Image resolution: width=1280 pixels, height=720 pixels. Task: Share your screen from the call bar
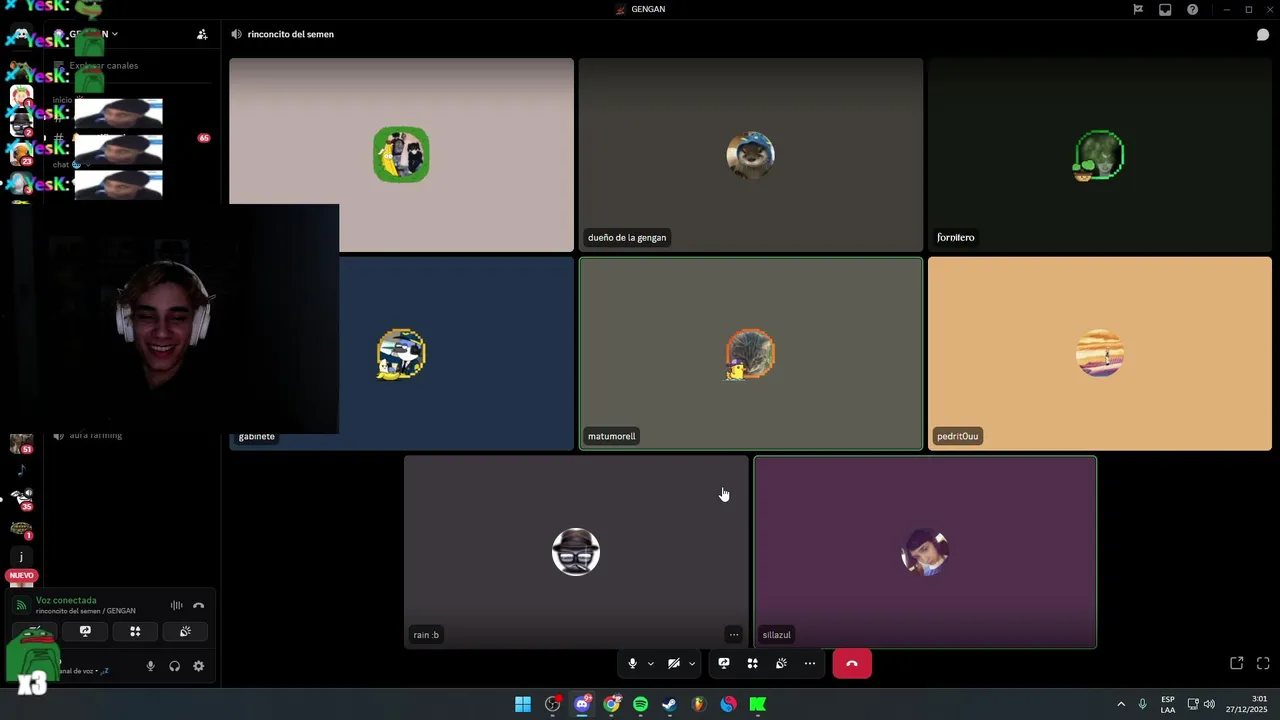click(x=724, y=663)
